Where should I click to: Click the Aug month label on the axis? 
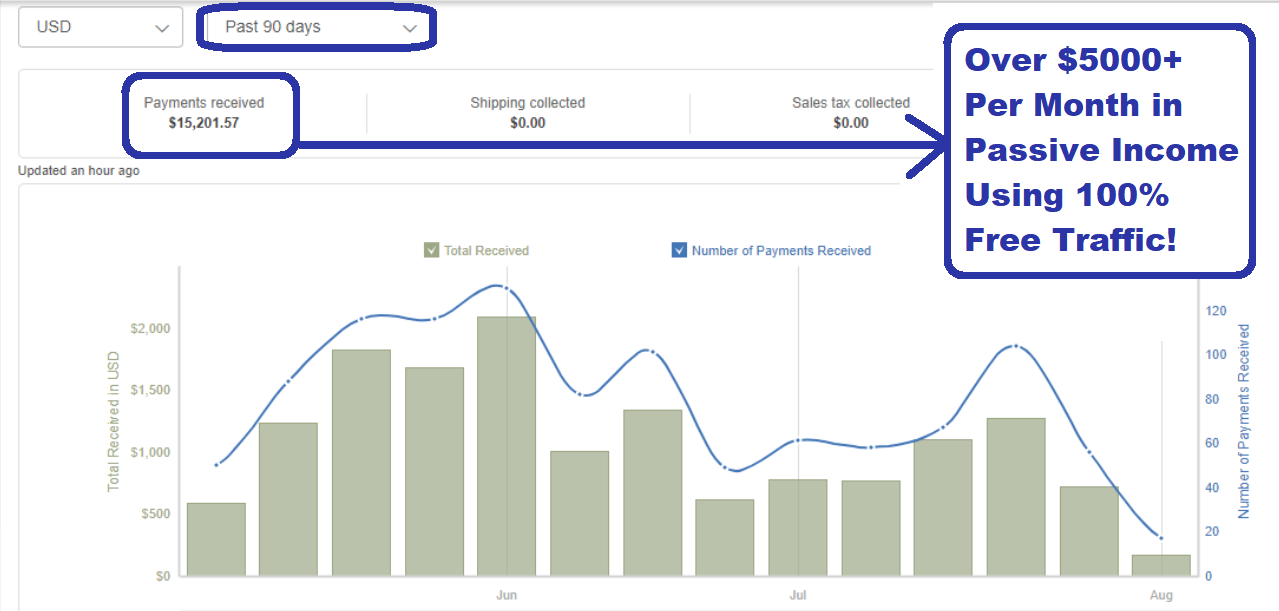1161,596
